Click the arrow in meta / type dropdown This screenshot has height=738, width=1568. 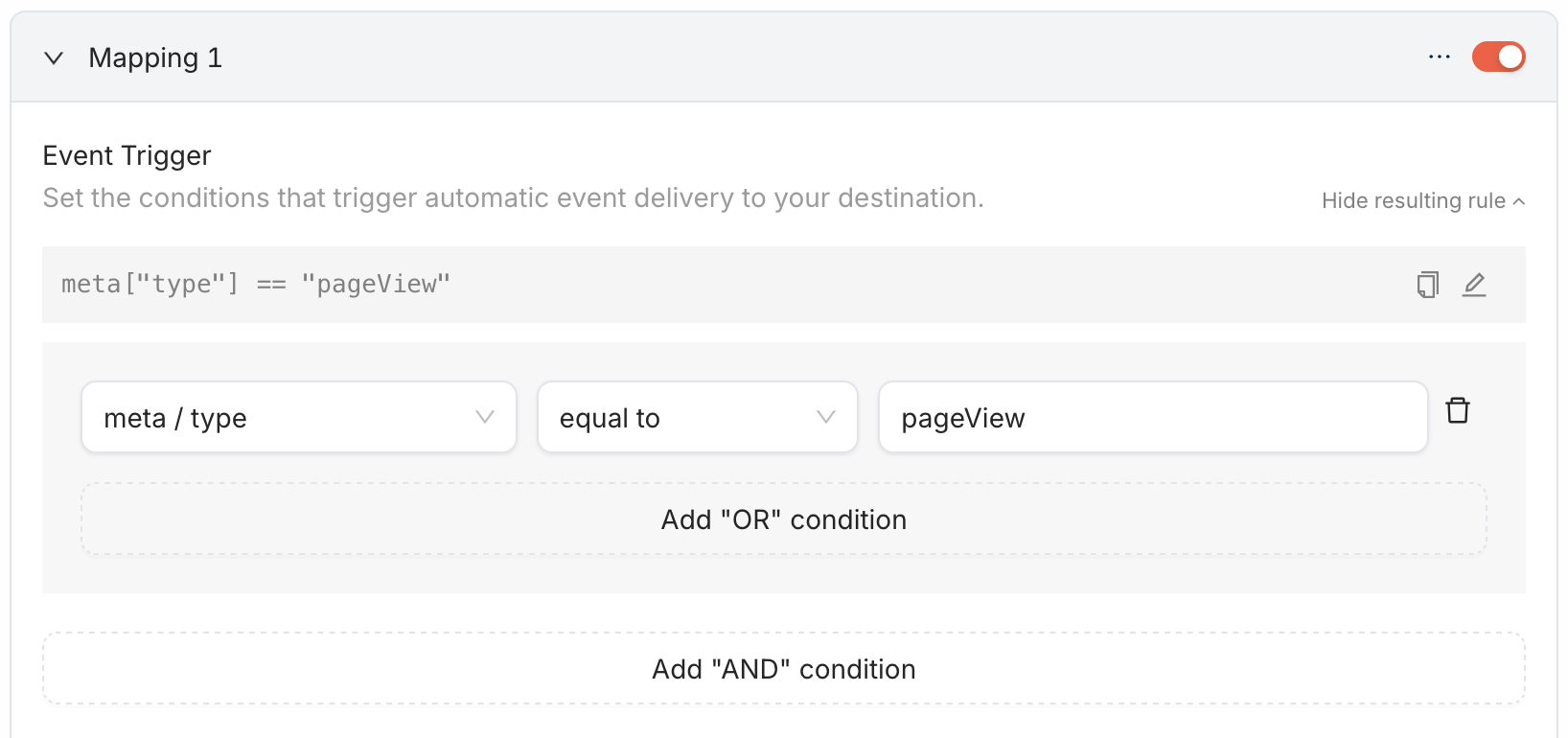click(485, 417)
